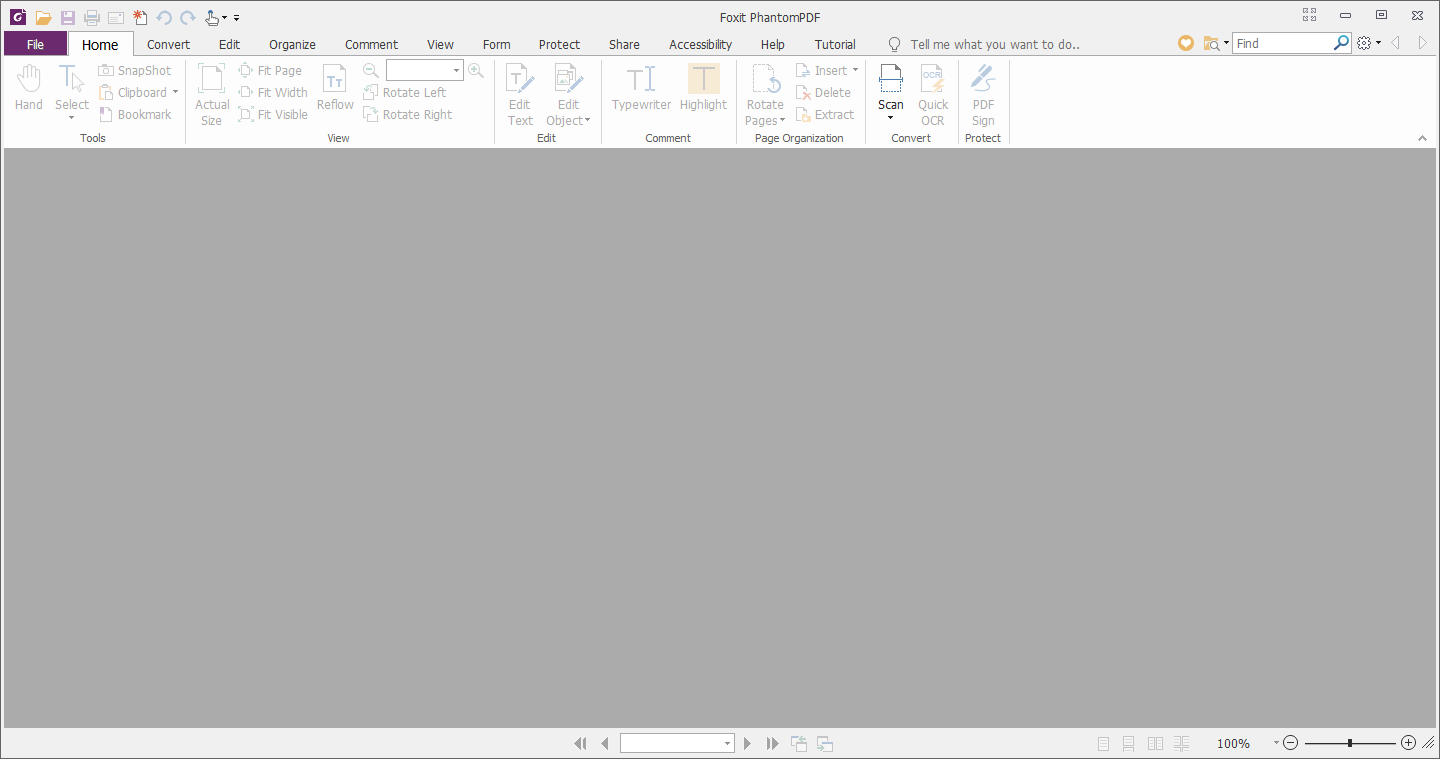Open the File menu

(35, 44)
